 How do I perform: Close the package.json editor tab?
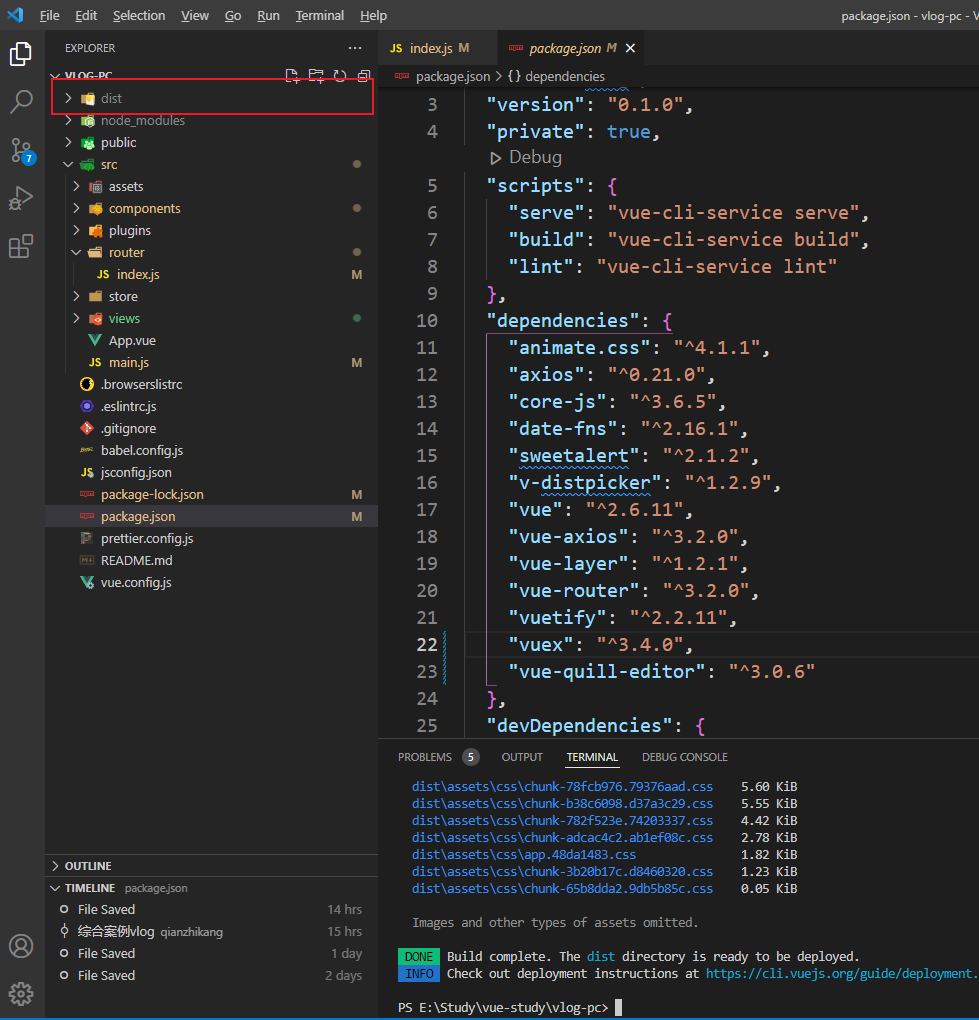tap(630, 48)
